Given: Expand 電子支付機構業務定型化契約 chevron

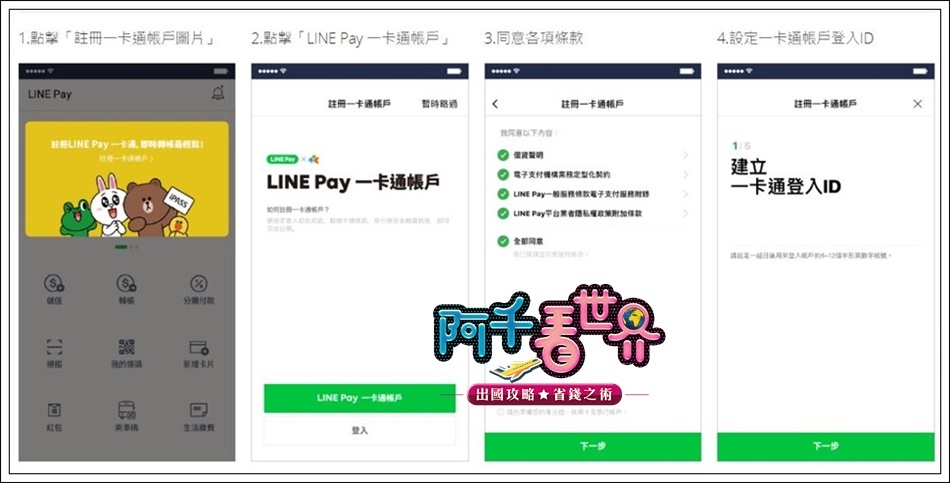Looking at the screenshot, I should pos(686,175).
